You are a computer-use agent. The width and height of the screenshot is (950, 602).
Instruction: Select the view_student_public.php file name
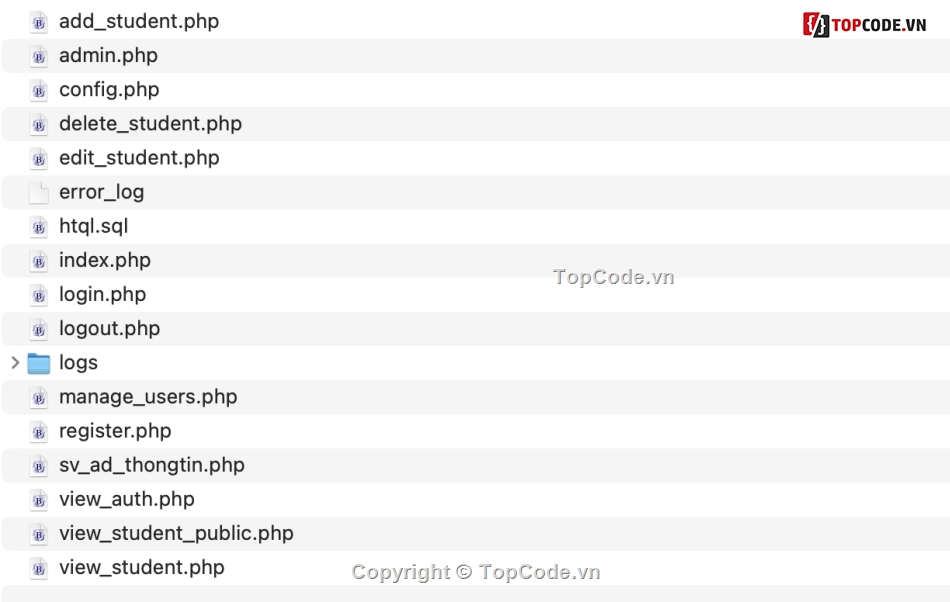(x=176, y=534)
